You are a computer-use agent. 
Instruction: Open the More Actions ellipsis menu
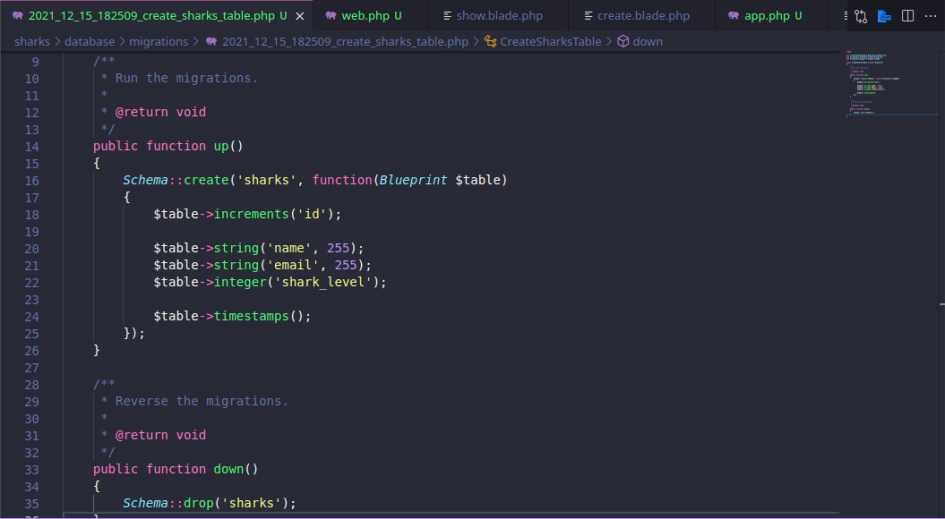pyautogui.click(x=931, y=16)
